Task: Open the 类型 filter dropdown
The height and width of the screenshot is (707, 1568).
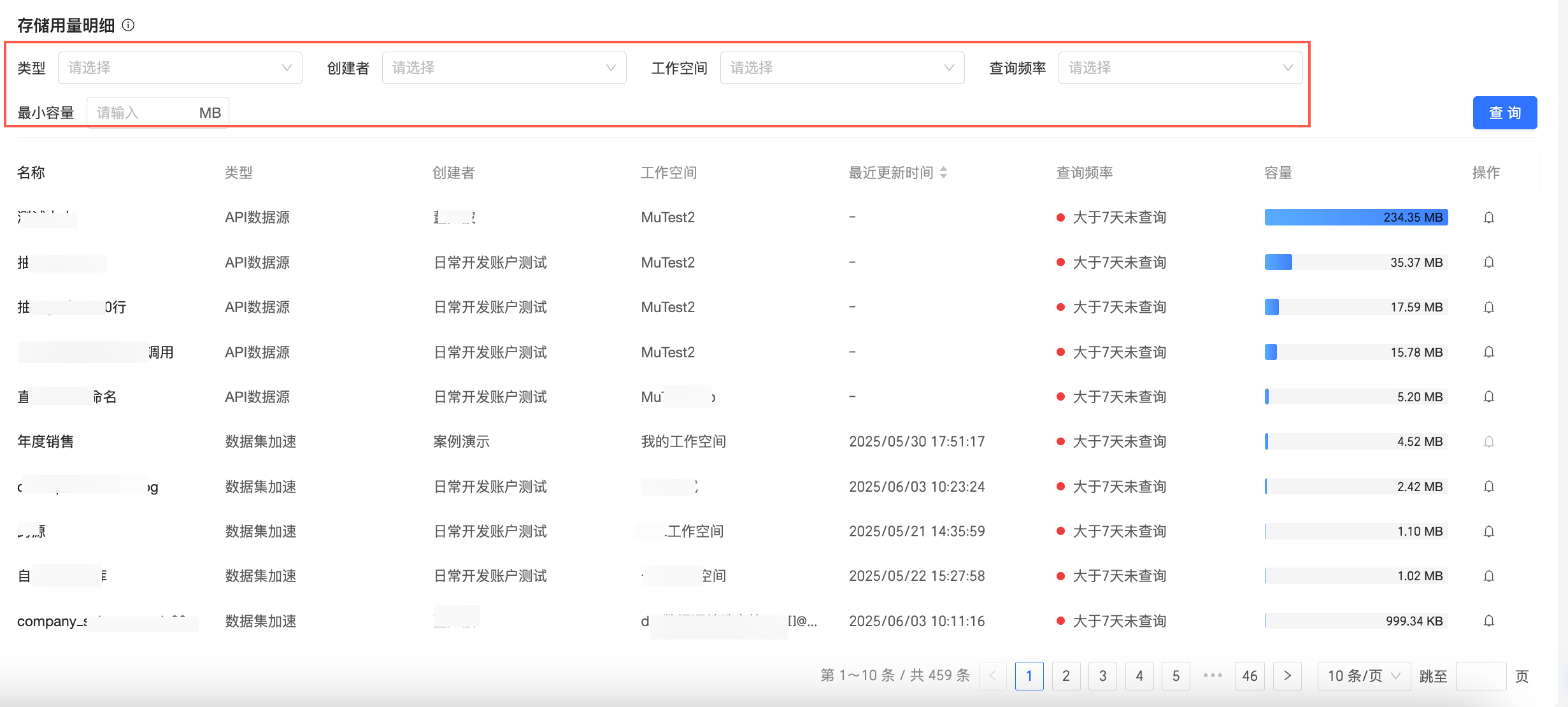Action: click(180, 68)
